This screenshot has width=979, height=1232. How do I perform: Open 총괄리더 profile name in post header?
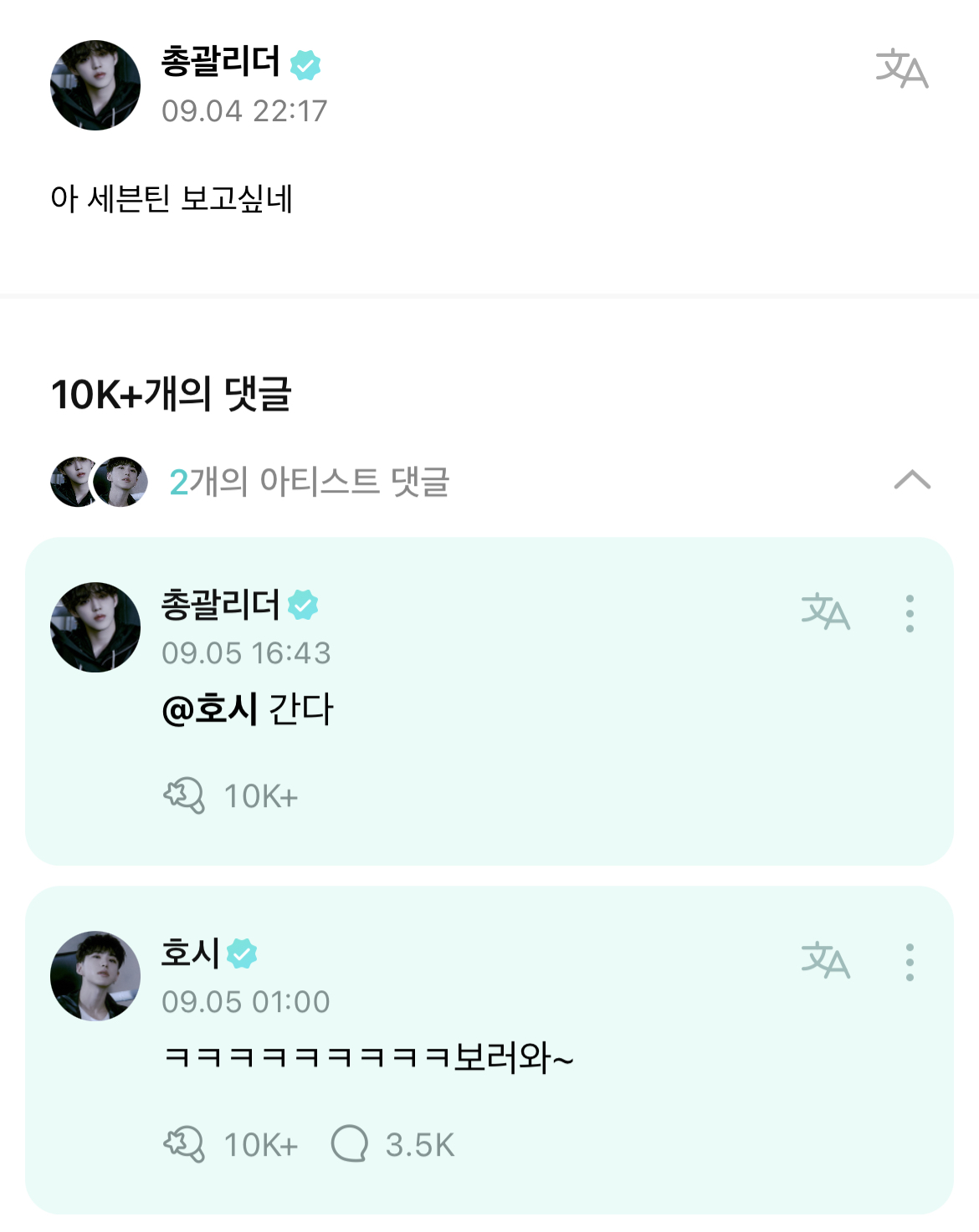[x=220, y=62]
